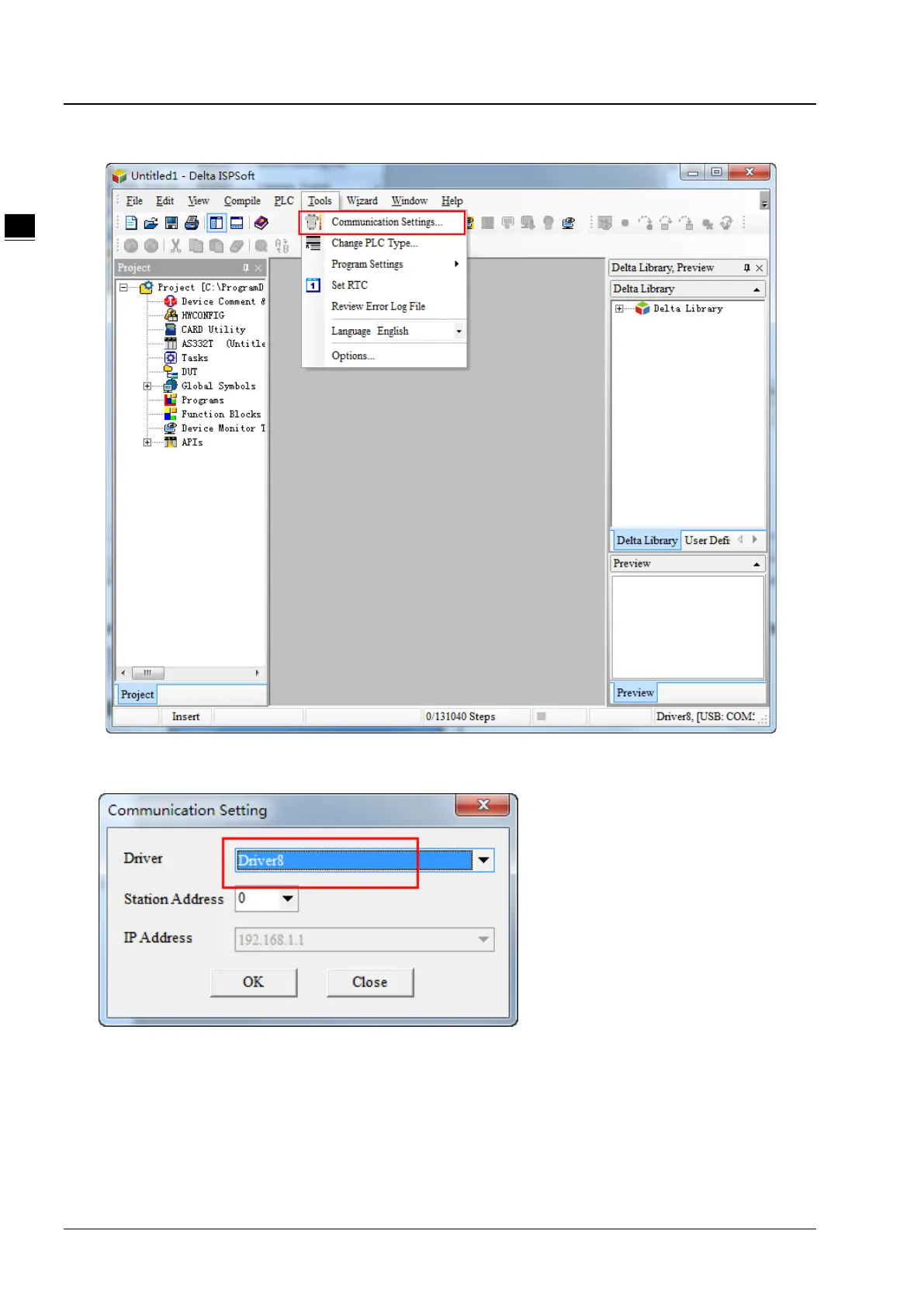Switch to the Delta Library tab

click(x=646, y=540)
